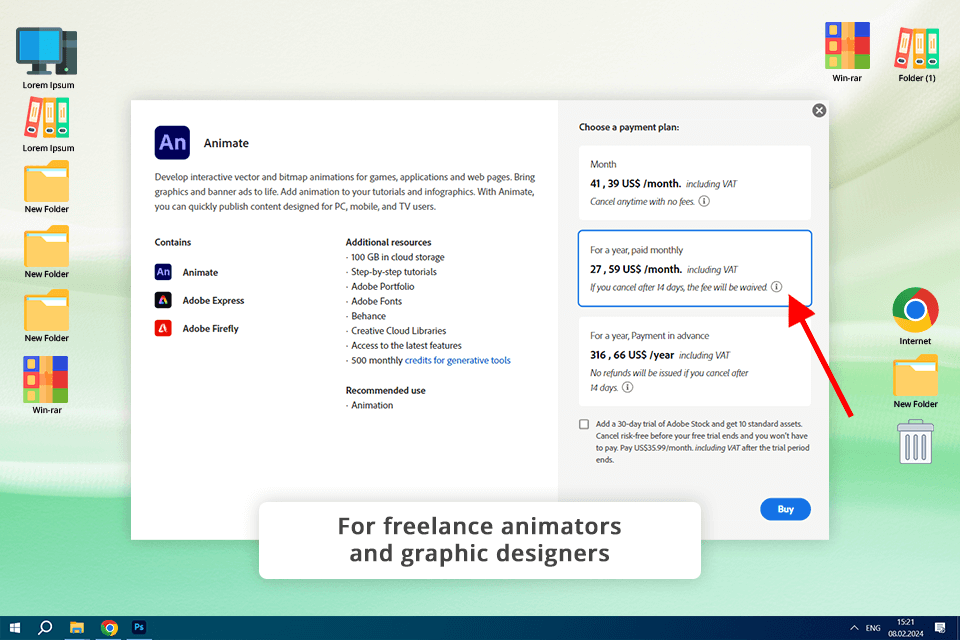Open the info icon on the payment in advance plan
The height and width of the screenshot is (640, 960).
tap(628, 387)
